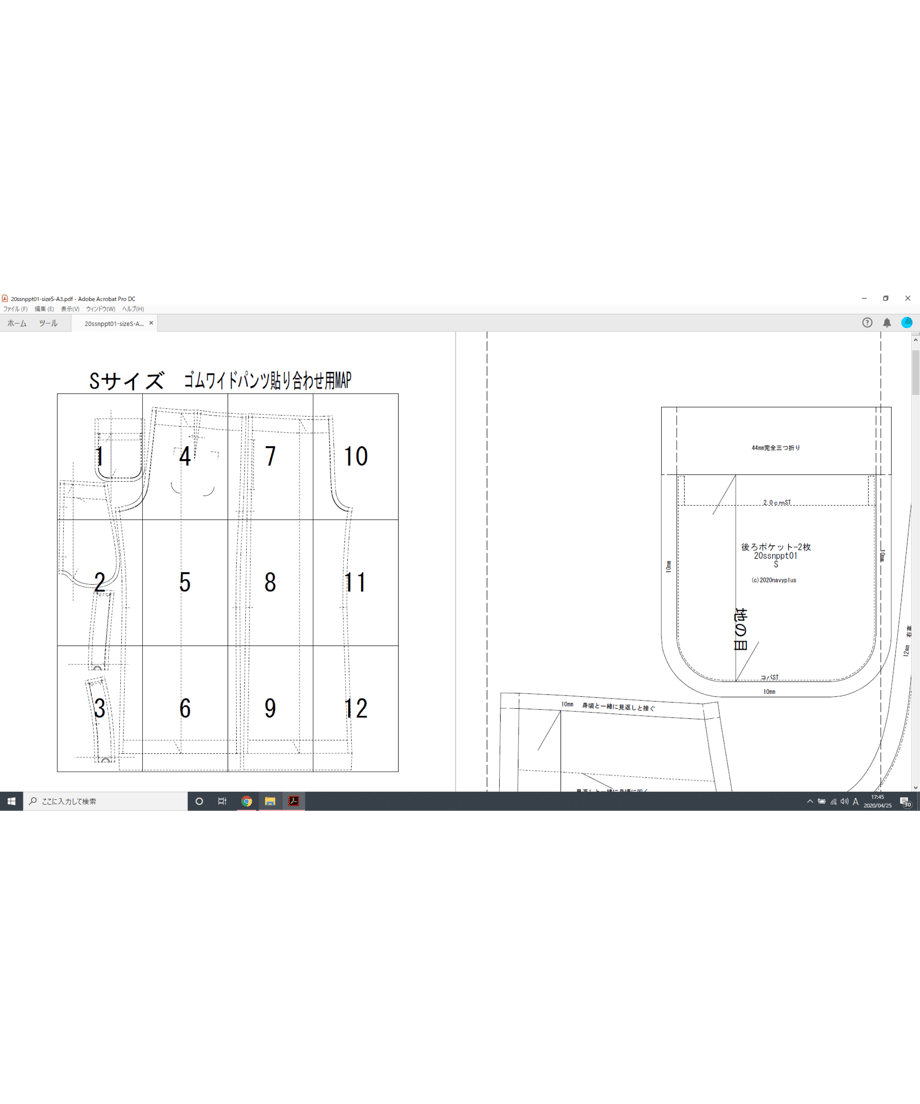Switch to the ツール tab
Screen dimensions: 920x1104
(48, 323)
